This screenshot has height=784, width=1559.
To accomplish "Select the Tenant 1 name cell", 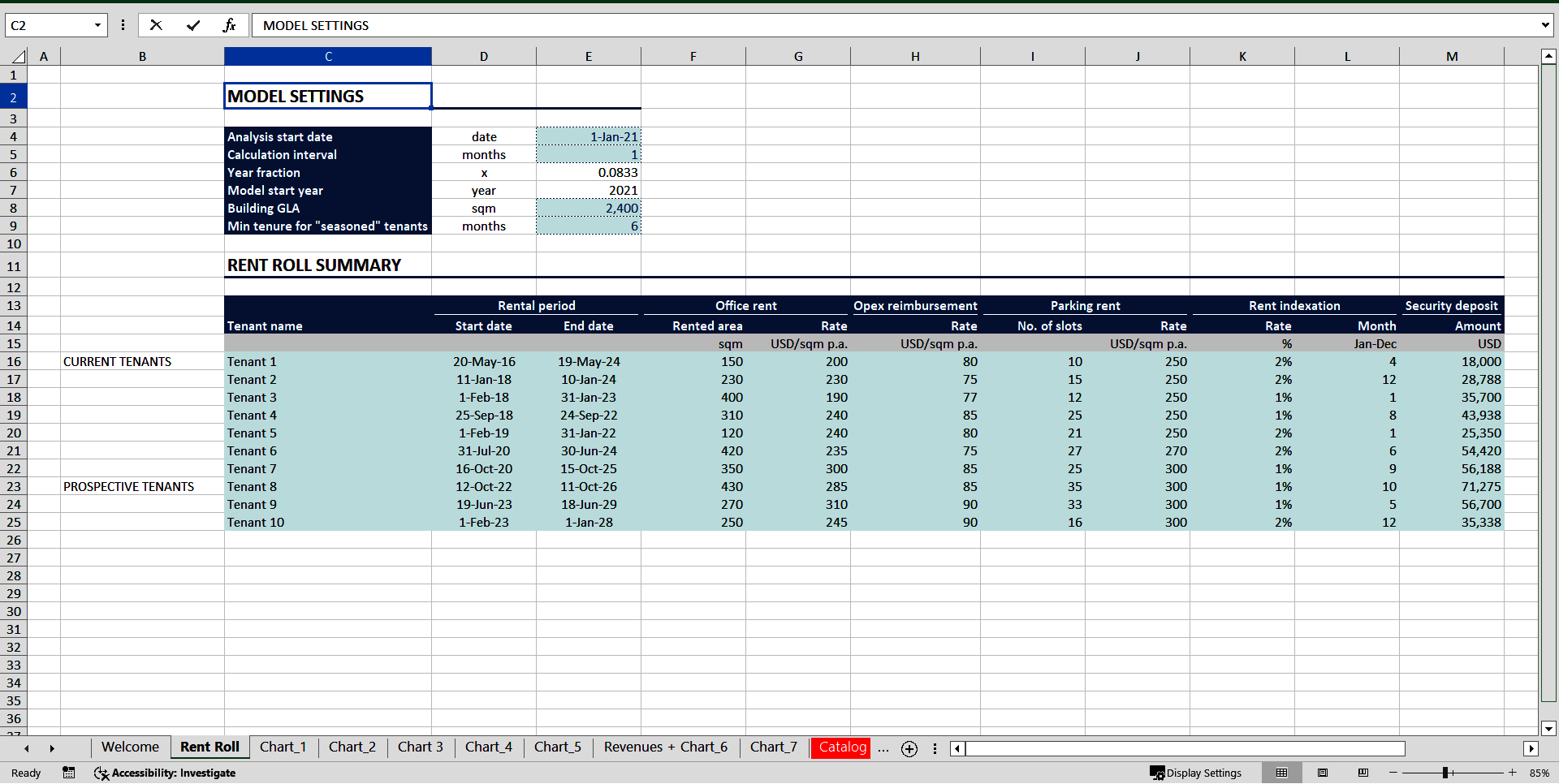I will (x=328, y=361).
